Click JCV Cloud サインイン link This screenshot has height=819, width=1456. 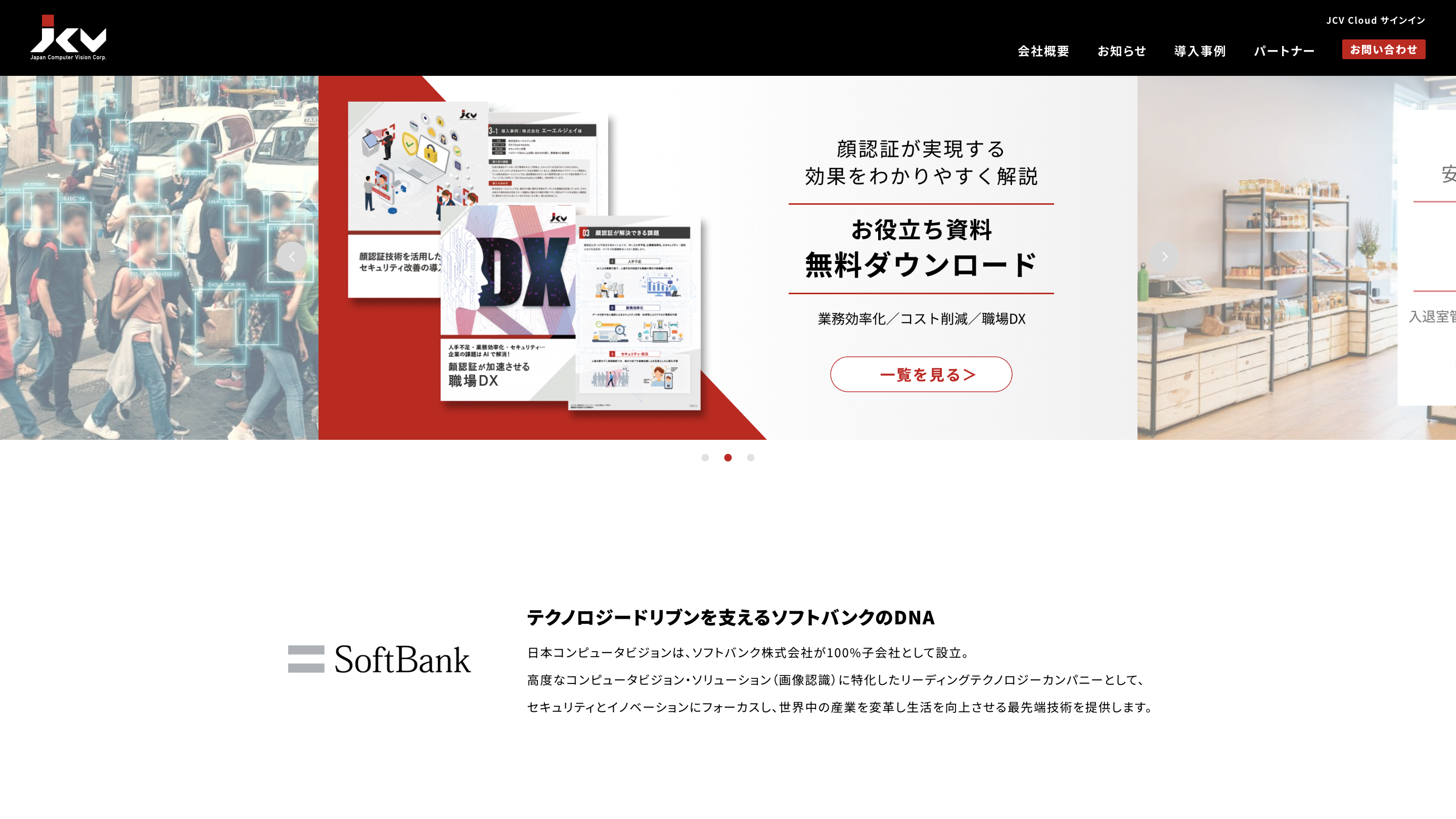coord(1375,20)
